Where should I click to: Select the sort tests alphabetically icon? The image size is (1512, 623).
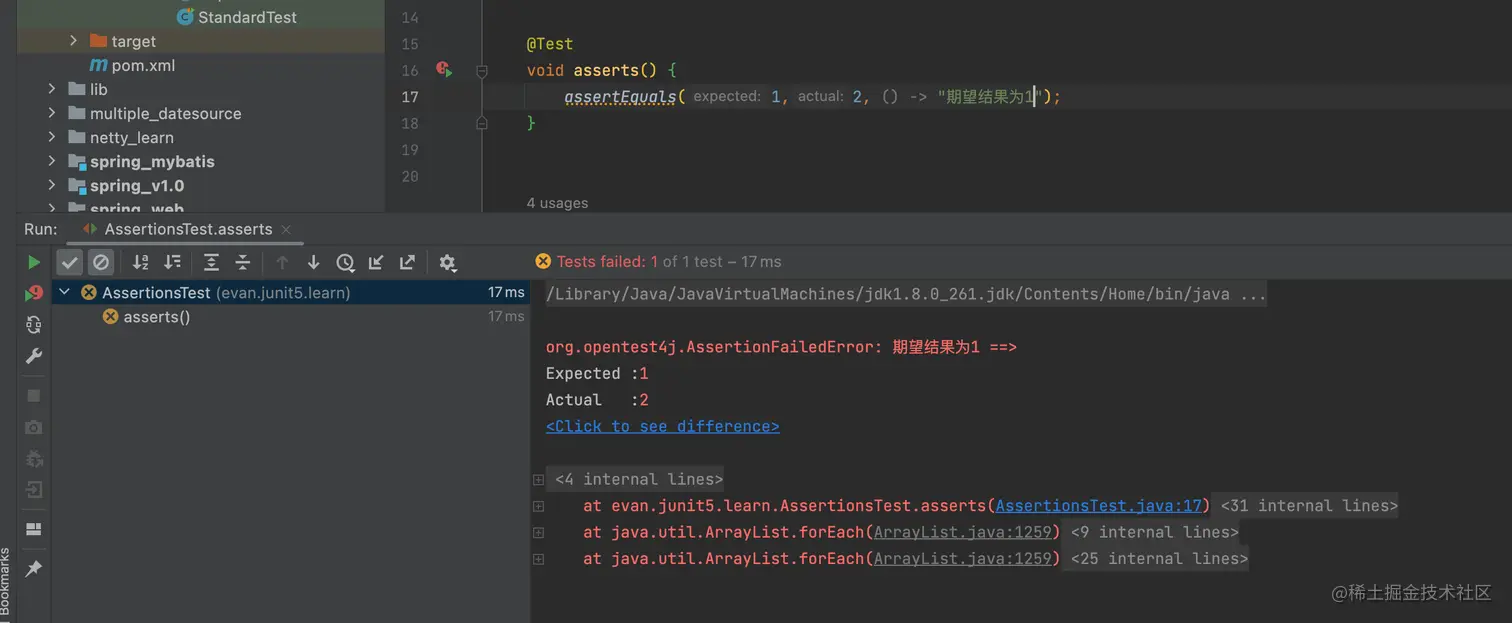click(x=140, y=262)
